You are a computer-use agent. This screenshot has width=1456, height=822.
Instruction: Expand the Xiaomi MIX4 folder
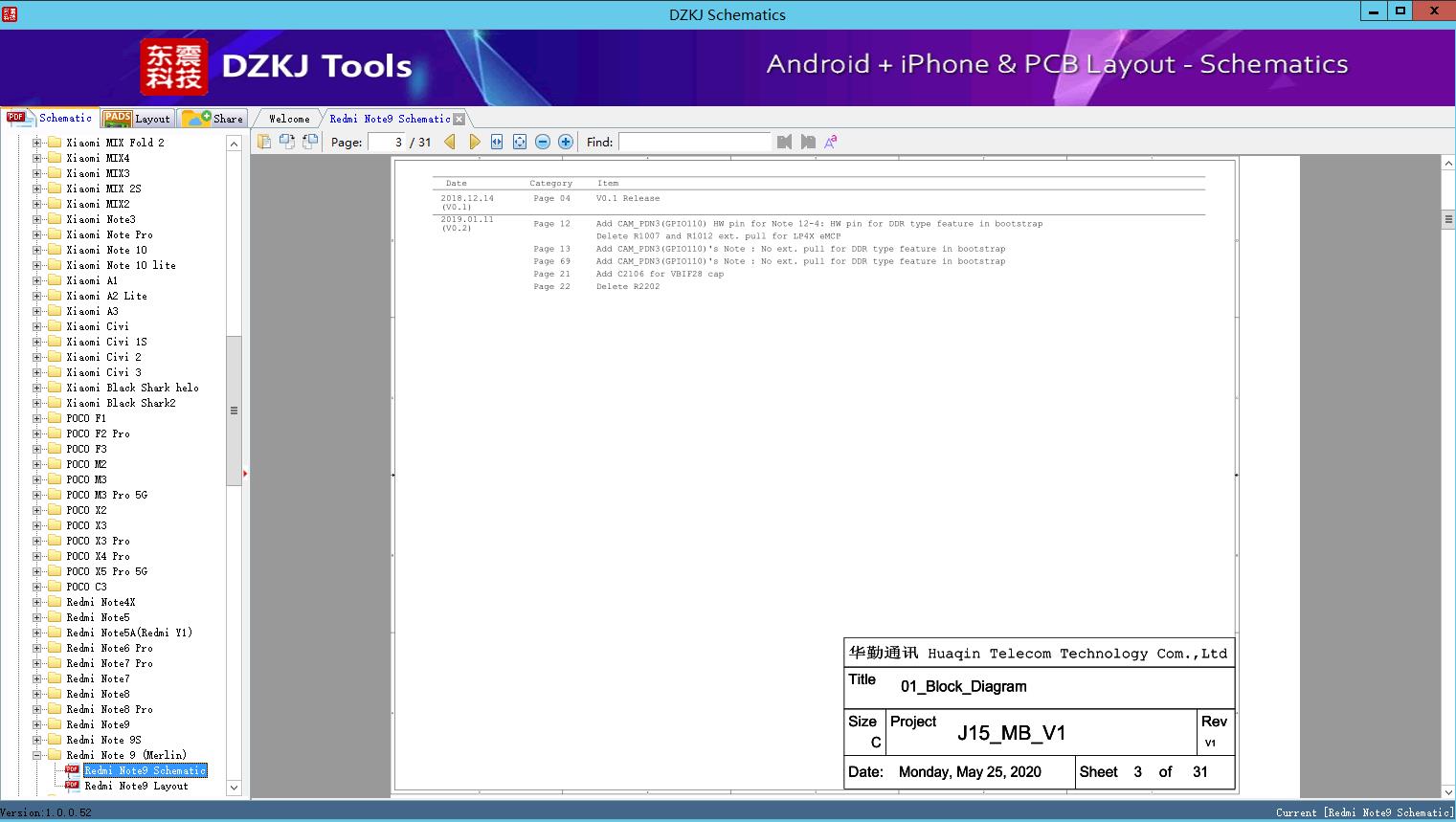pos(37,158)
